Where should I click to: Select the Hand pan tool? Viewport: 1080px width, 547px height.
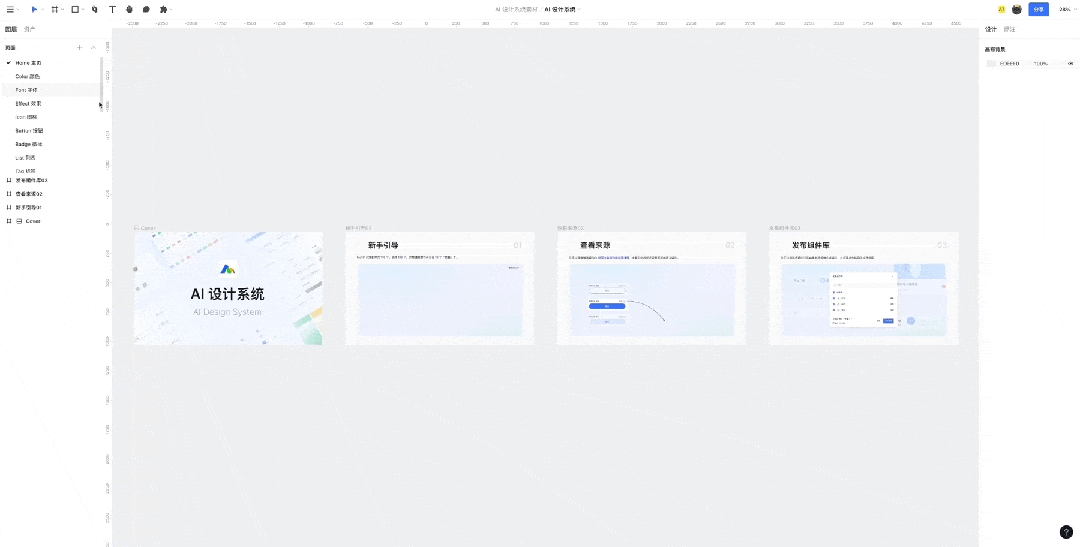pos(129,9)
